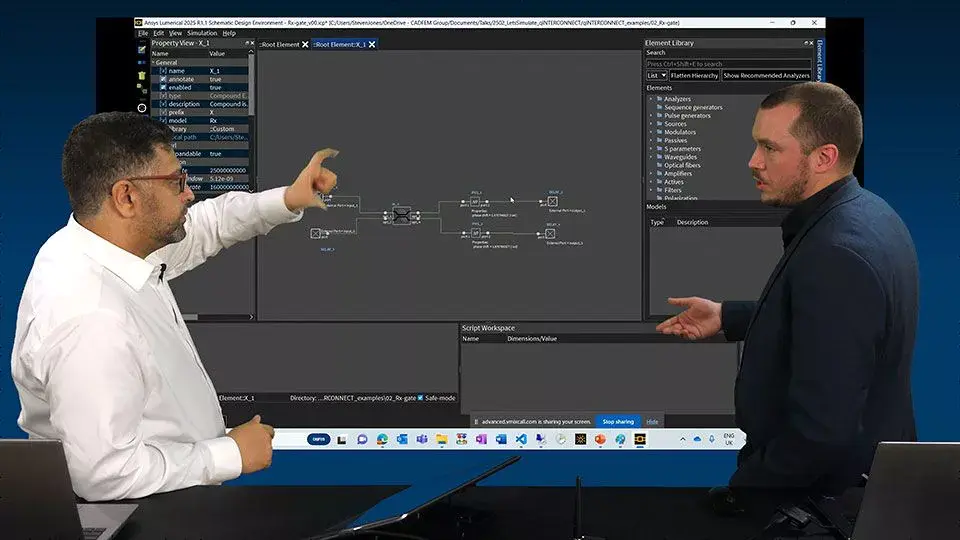Viewport: 960px width, 540px height.
Task: Open the View menu
Action: (175, 33)
